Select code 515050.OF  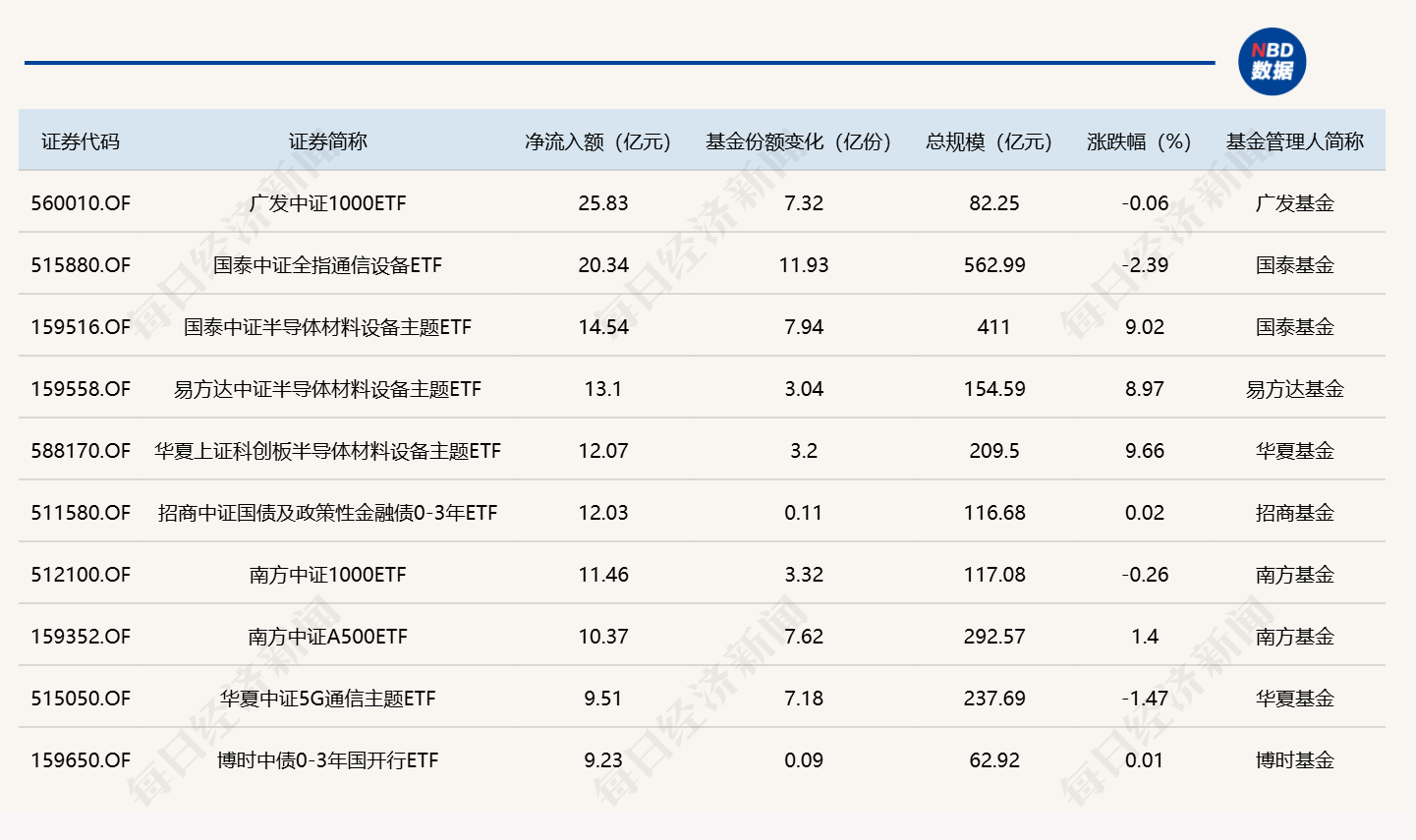click(81, 699)
